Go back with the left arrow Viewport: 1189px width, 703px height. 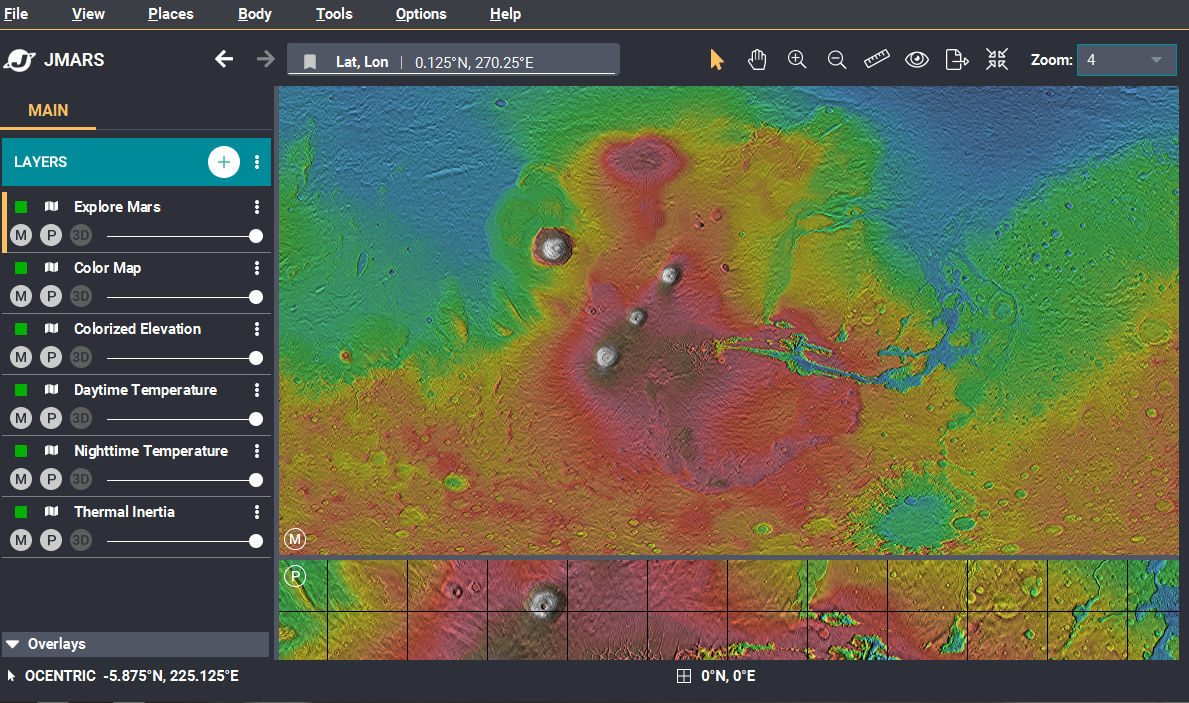[x=224, y=60]
